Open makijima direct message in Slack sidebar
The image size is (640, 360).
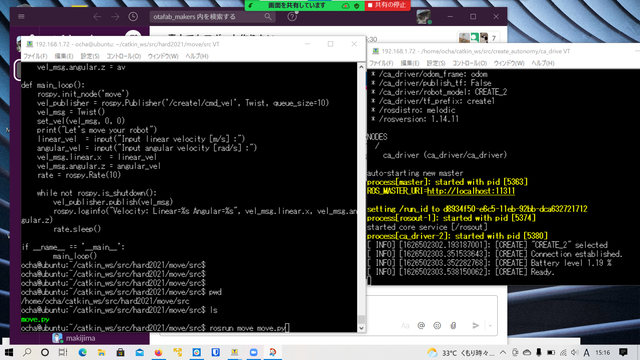[74, 338]
